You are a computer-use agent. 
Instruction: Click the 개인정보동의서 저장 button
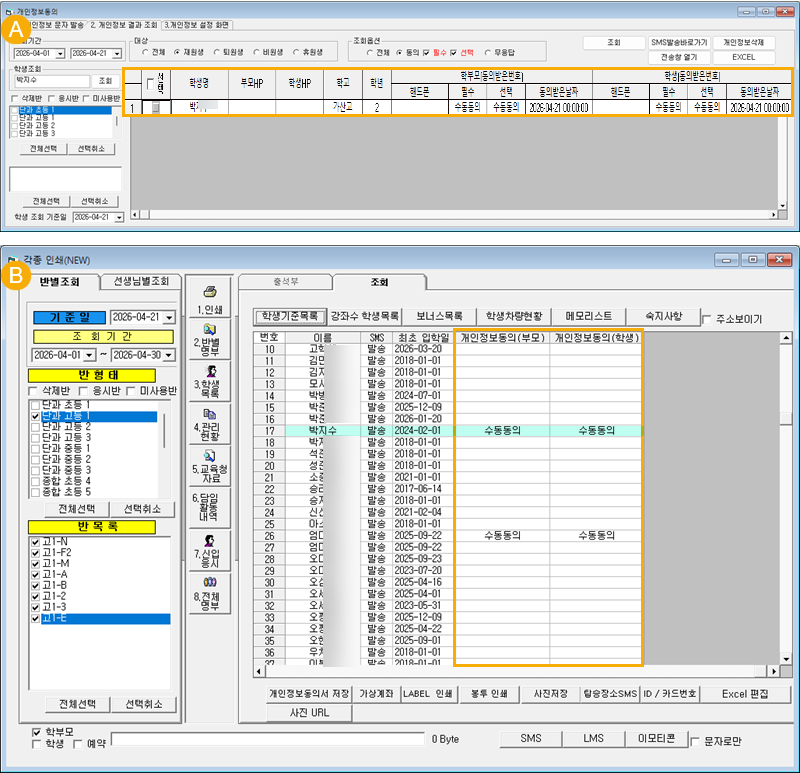click(308, 693)
